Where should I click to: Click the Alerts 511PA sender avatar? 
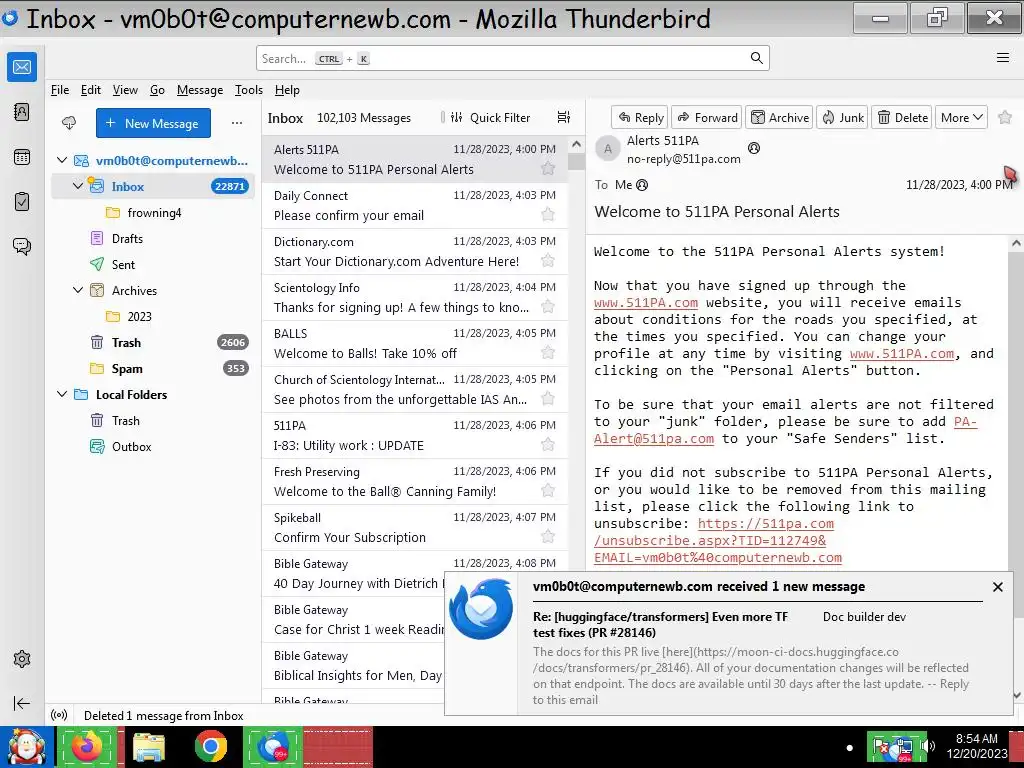(607, 149)
